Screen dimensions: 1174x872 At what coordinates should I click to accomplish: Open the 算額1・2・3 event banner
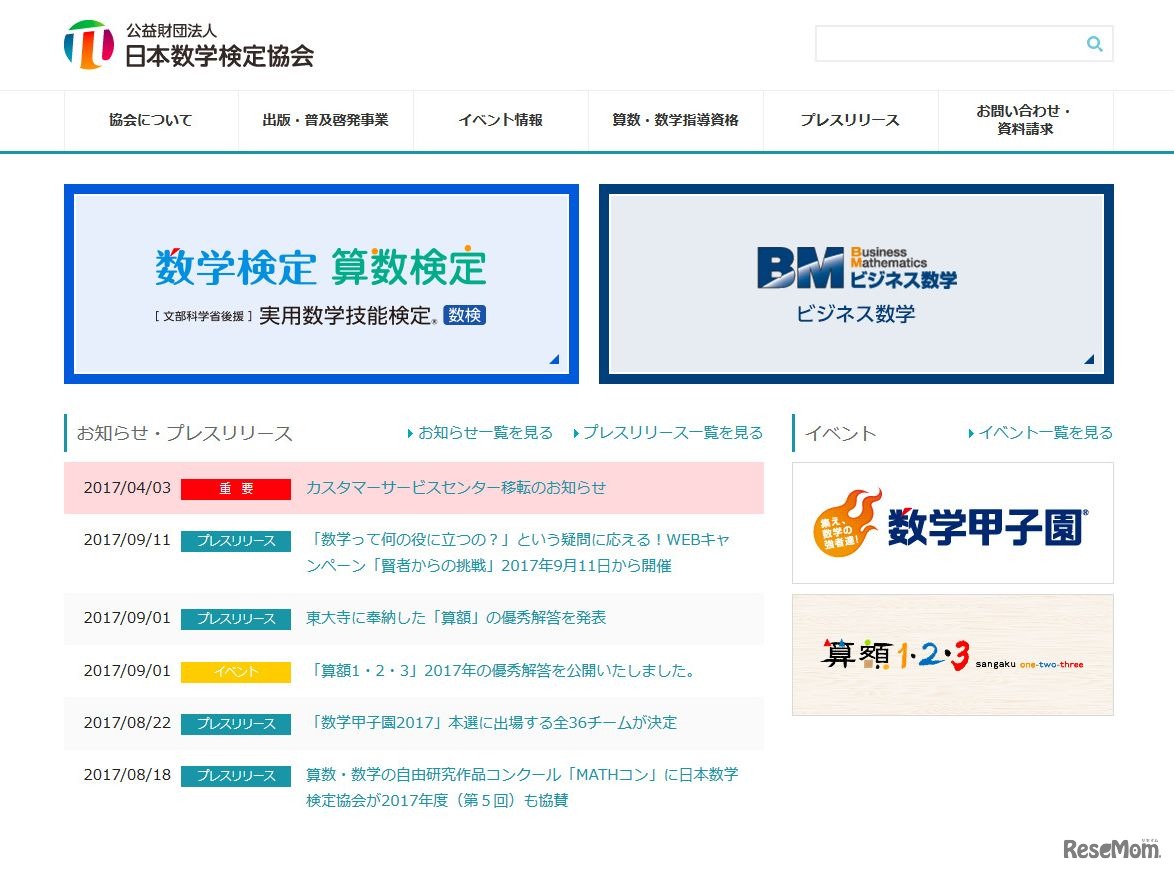click(x=952, y=655)
